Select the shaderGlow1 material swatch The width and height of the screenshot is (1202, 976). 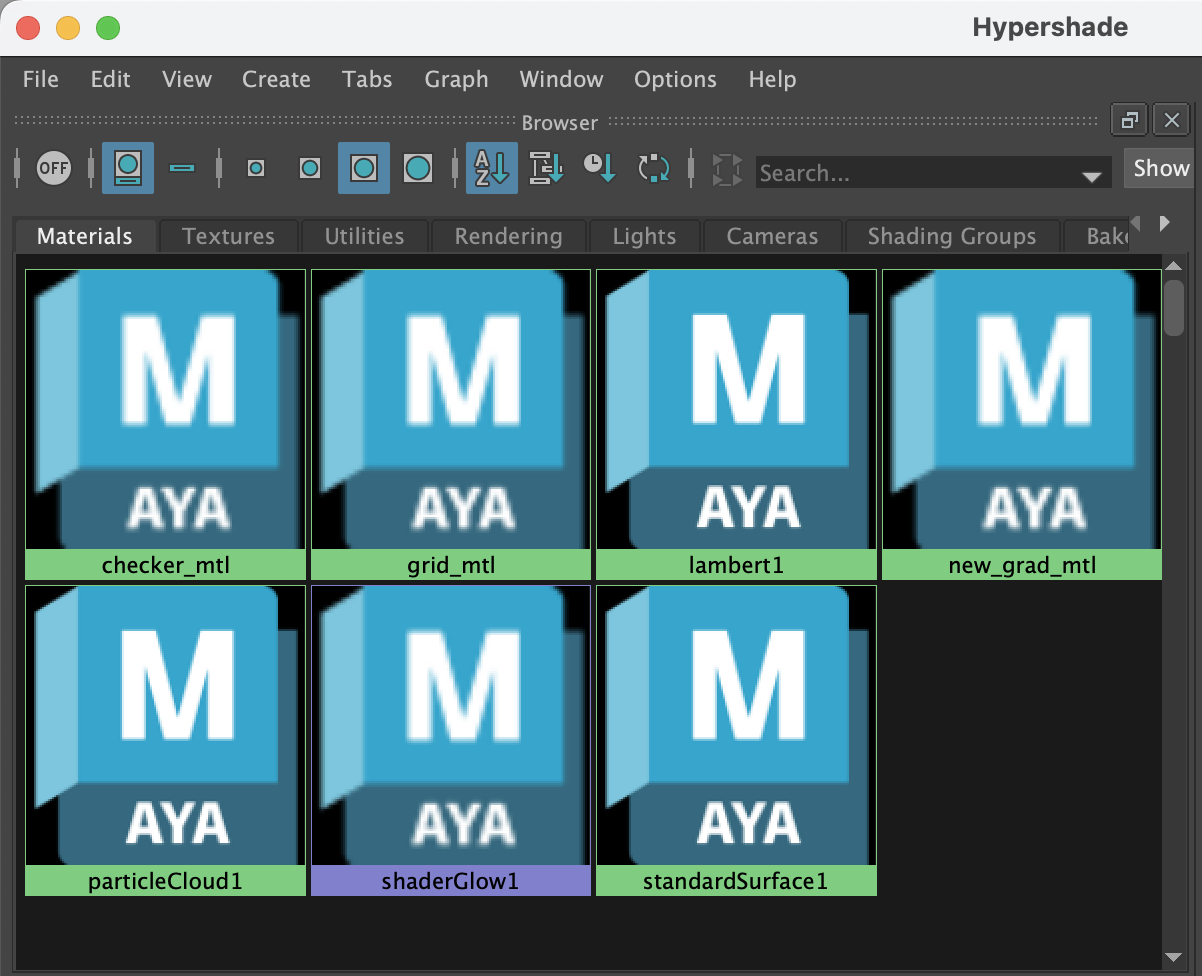451,726
